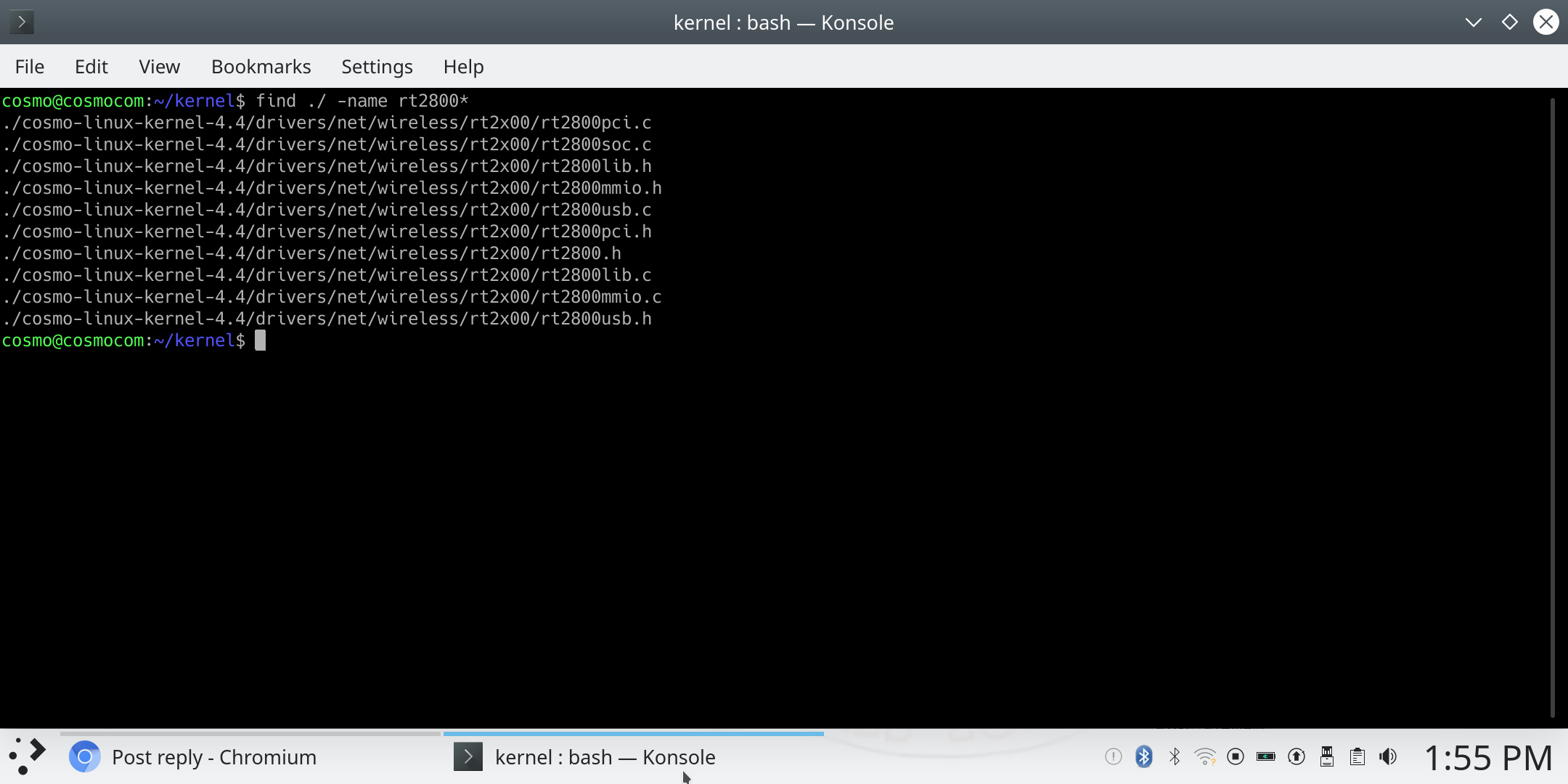This screenshot has width=1568, height=784.
Task: Open the Edit menu
Action: coord(91,67)
